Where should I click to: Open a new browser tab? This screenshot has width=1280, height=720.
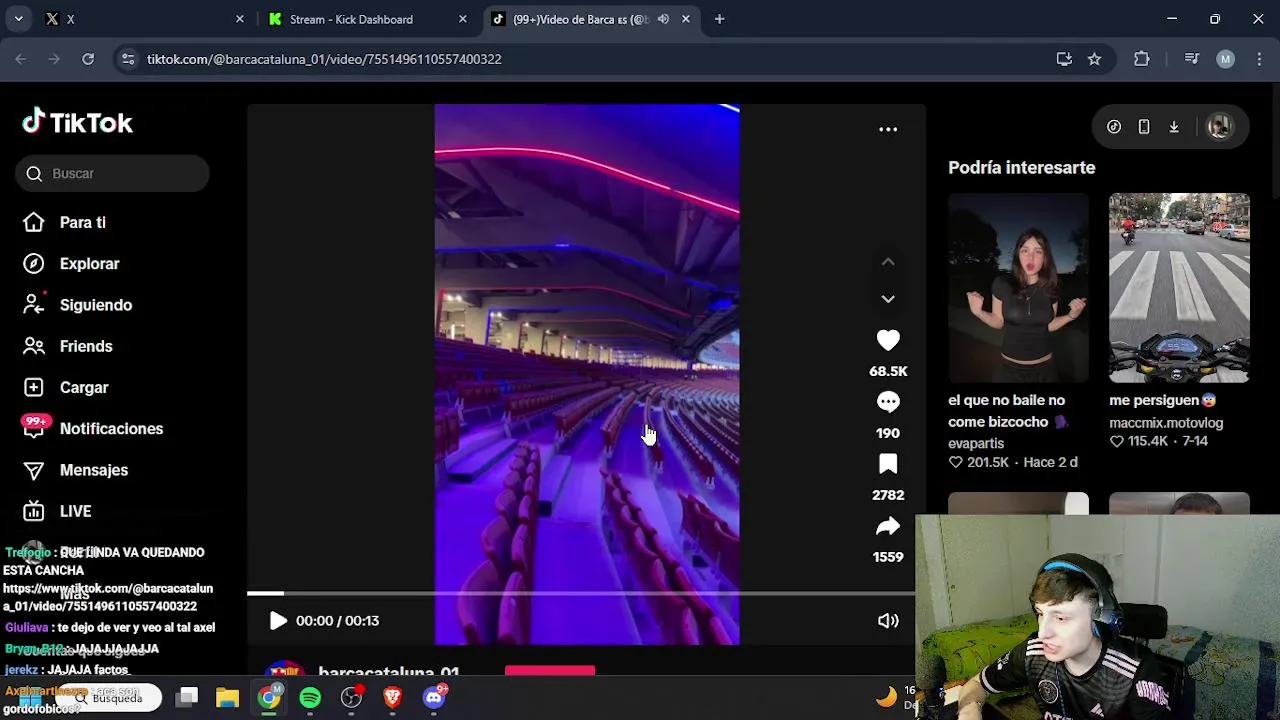[719, 19]
